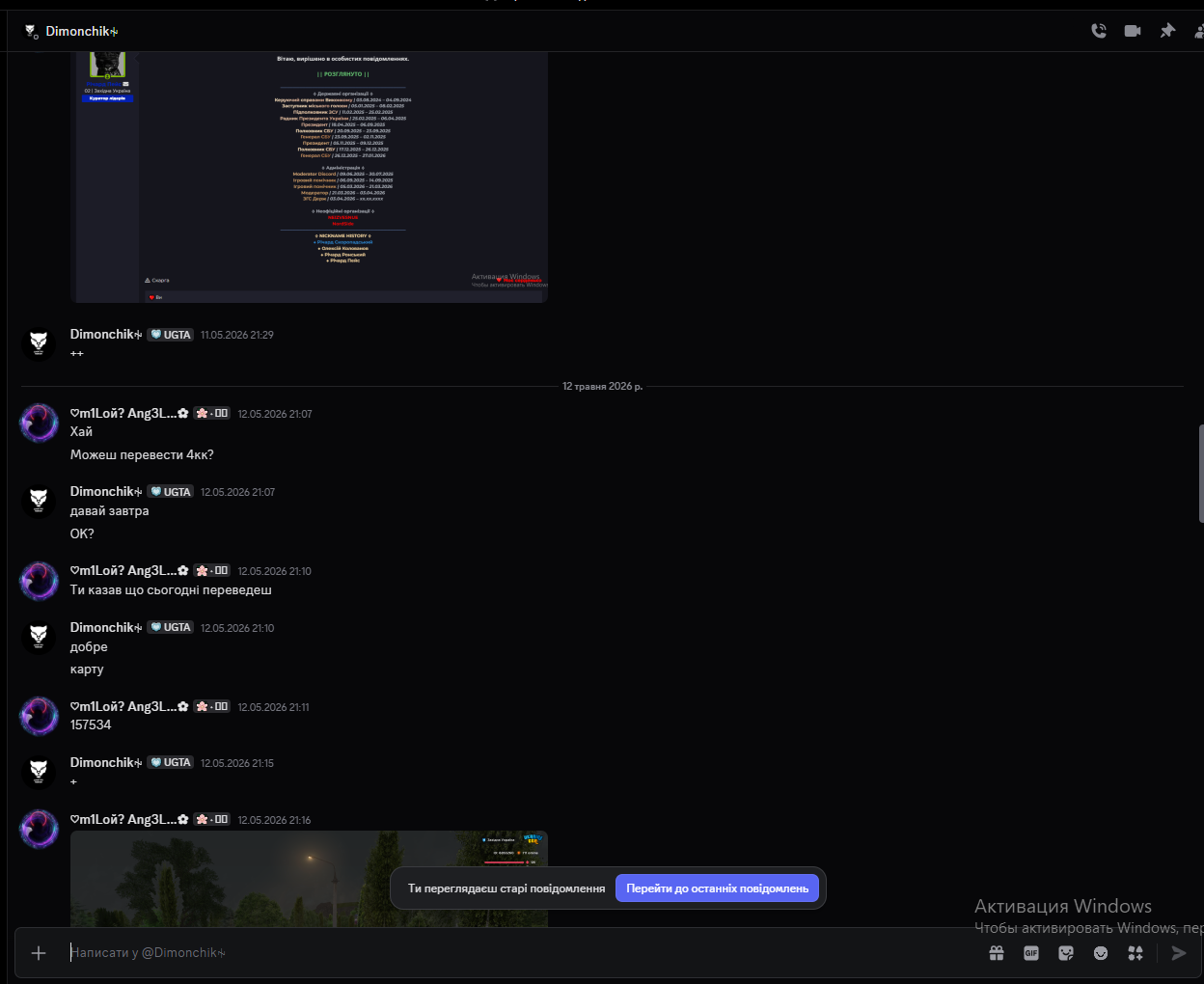Open pinned messages
The image size is (1204, 984).
pyautogui.click(x=1167, y=31)
